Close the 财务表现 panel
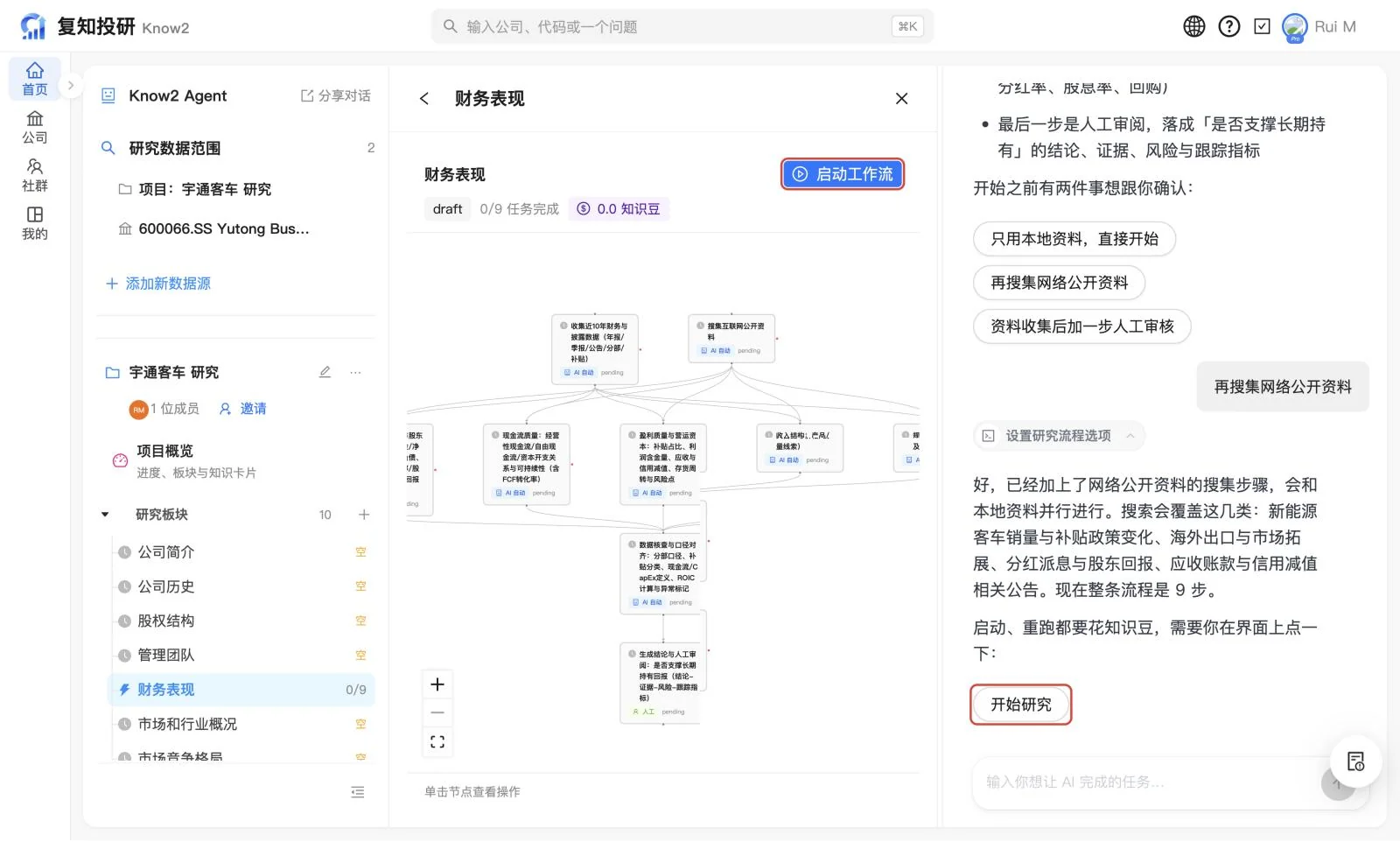This screenshot has height=842, width=1400. 901,99
